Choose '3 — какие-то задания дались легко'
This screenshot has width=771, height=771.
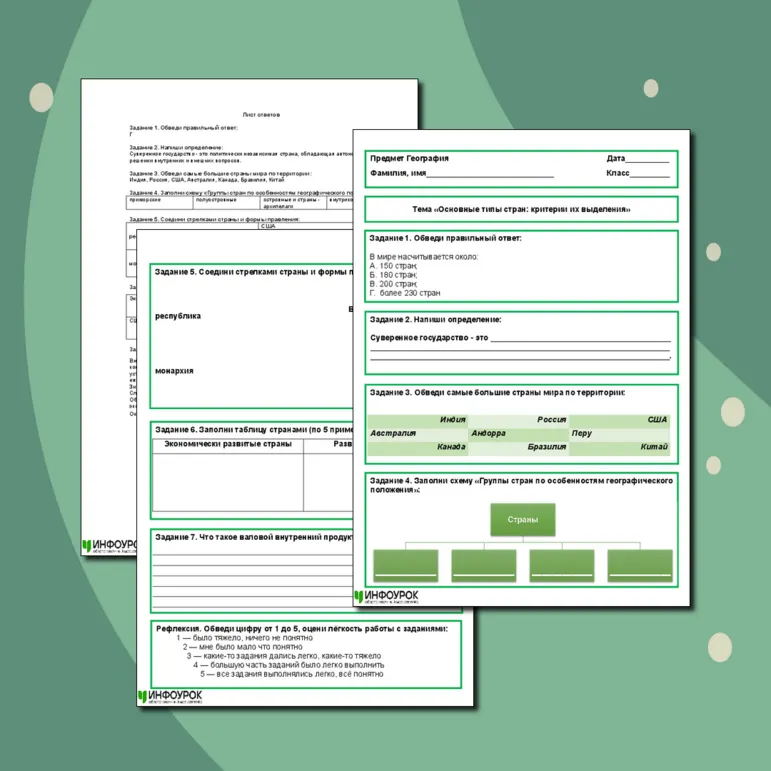pyautogui.click(x=284, y=656)
